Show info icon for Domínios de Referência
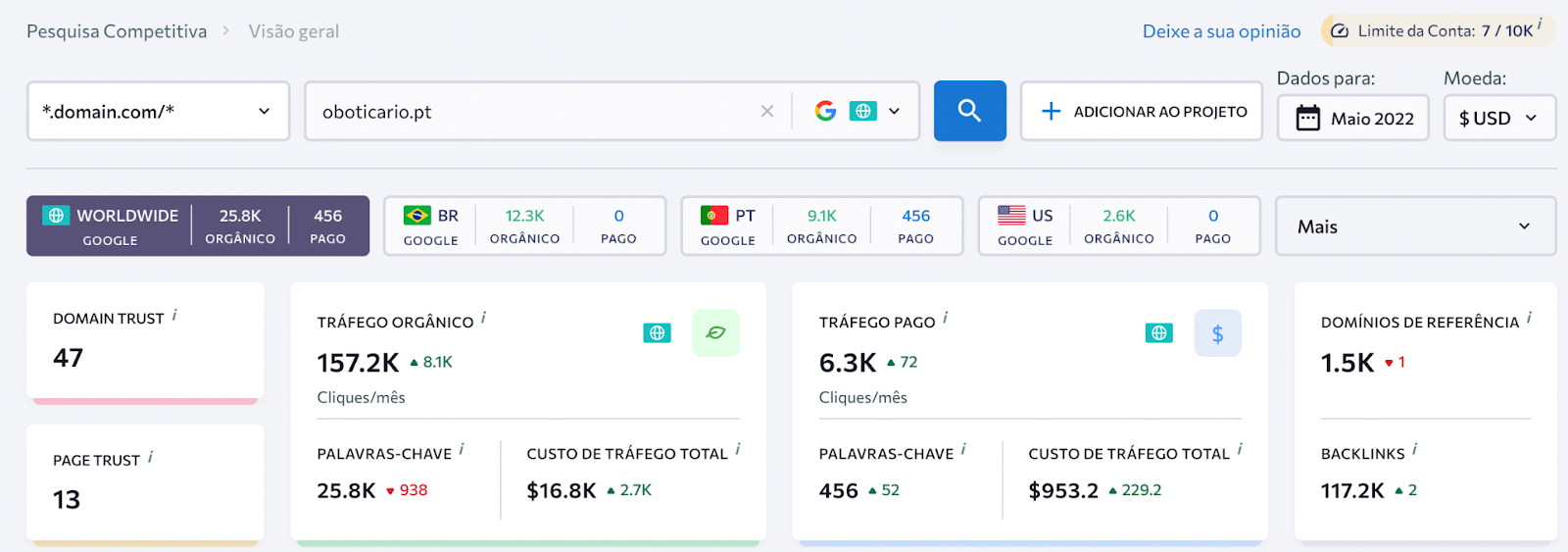Screen dimensions: 1568x552 1529,318
